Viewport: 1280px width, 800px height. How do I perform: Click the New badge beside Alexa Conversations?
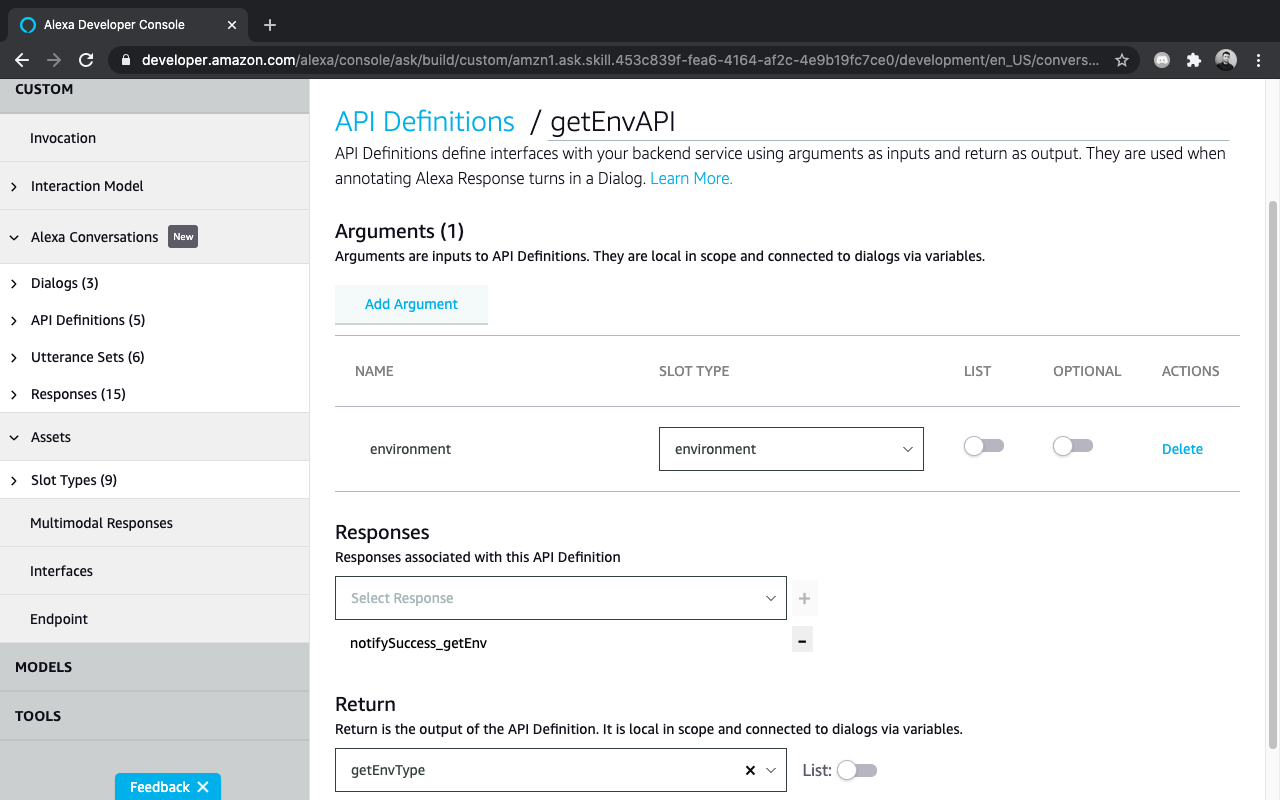183,237
